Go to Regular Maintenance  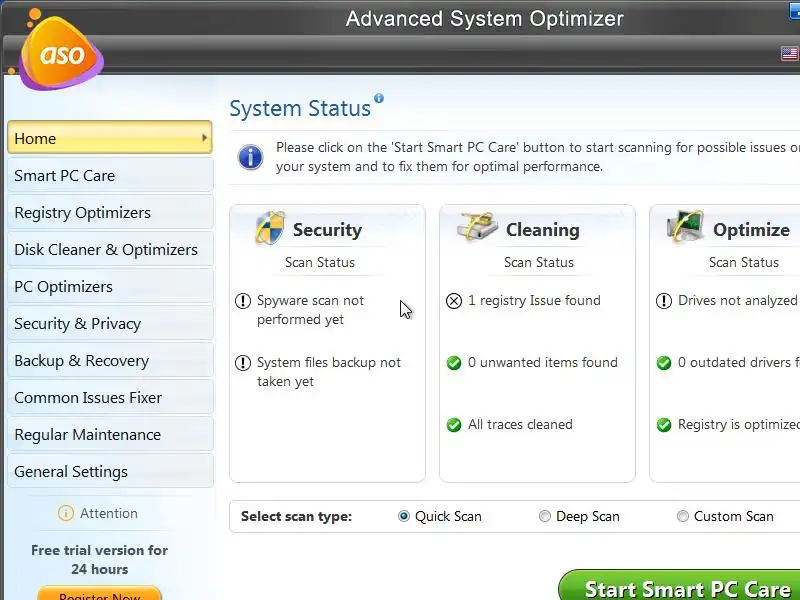click(110, 434)
